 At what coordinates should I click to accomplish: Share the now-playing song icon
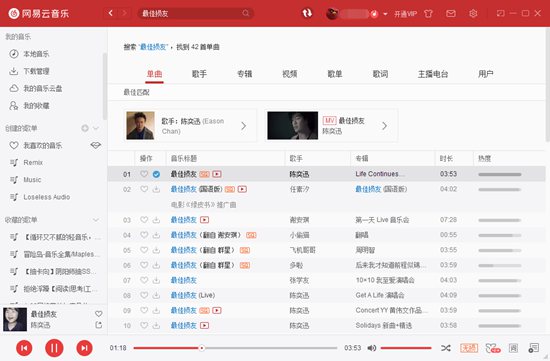[99, 325]
